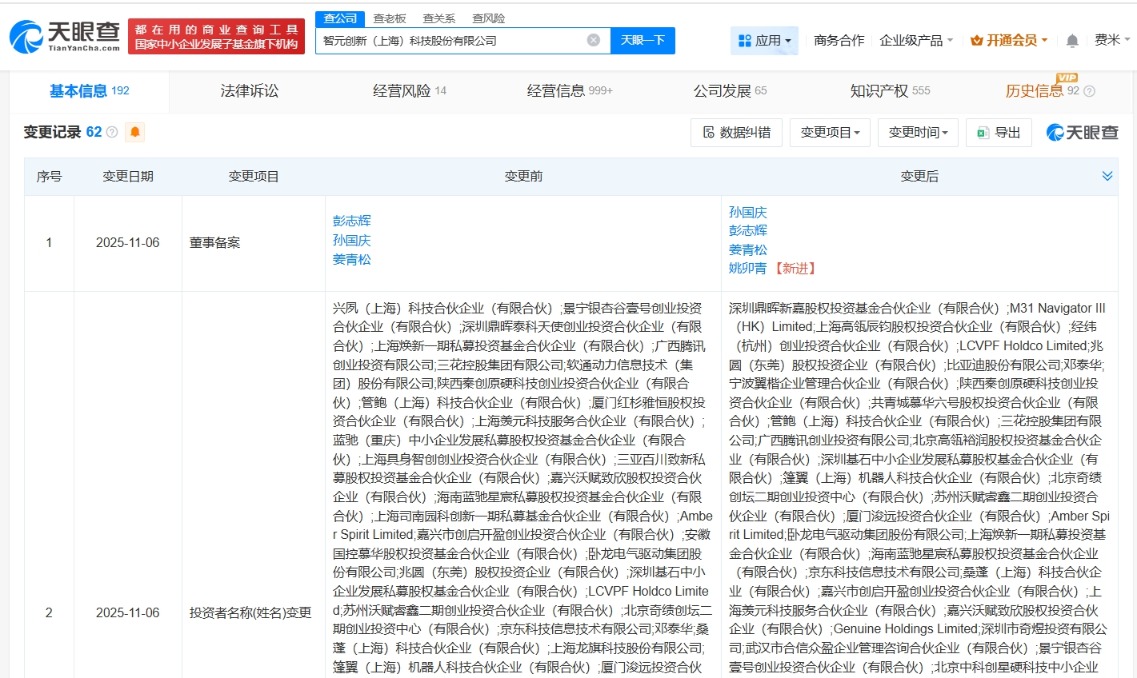
Task: Click the 天眼一下 search button
Action: coord(642,41)
